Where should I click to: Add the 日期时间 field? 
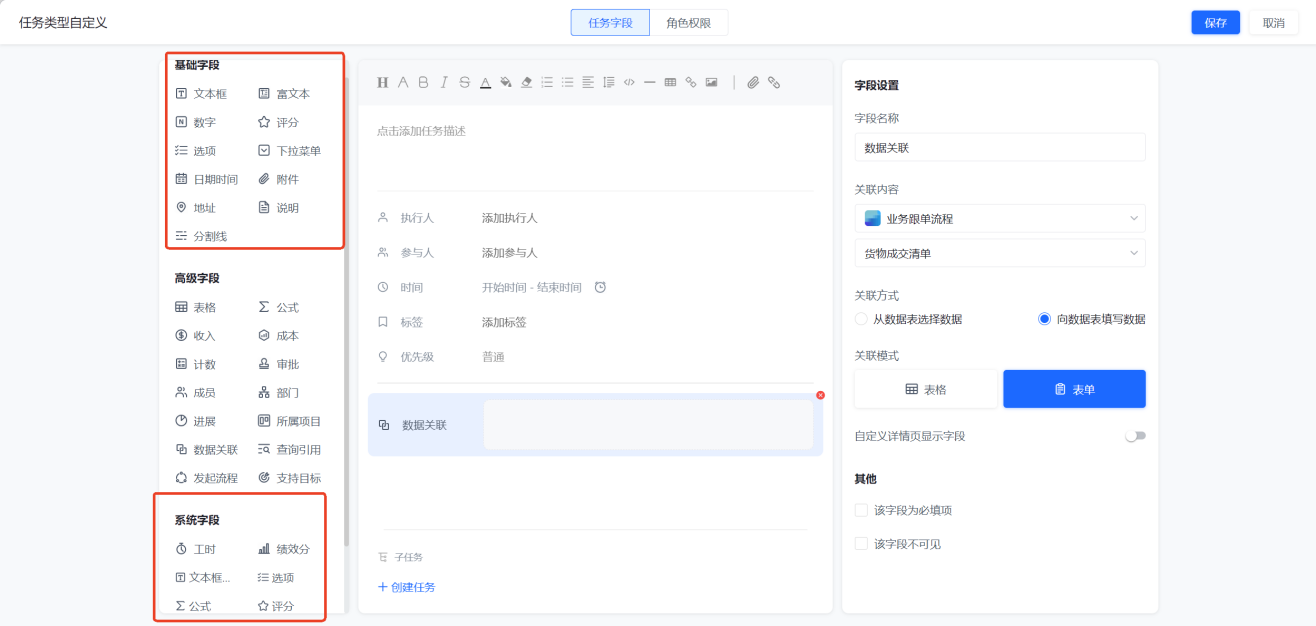[x=206, y=179]
